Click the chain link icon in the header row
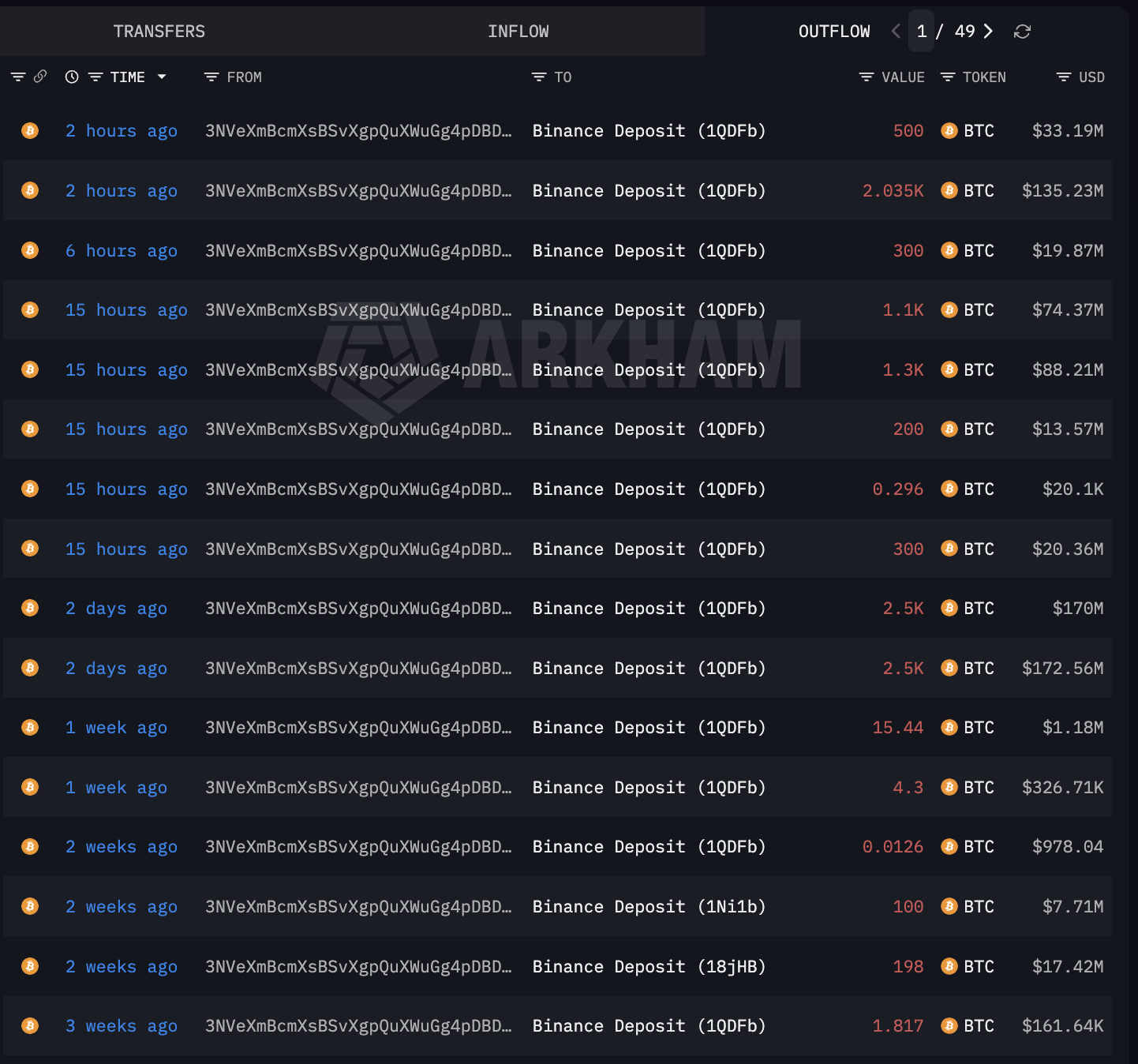 coord(40,77)
